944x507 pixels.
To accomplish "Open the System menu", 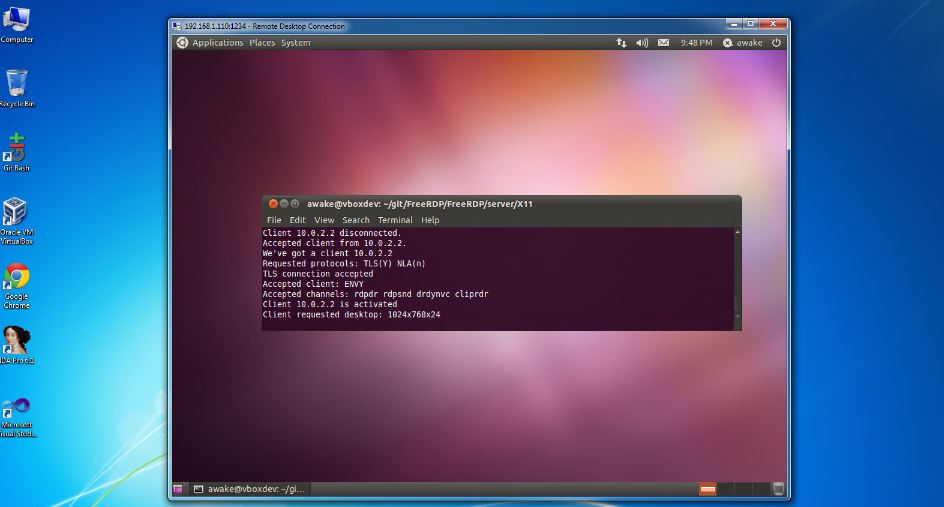I will (x=296, y=43).
